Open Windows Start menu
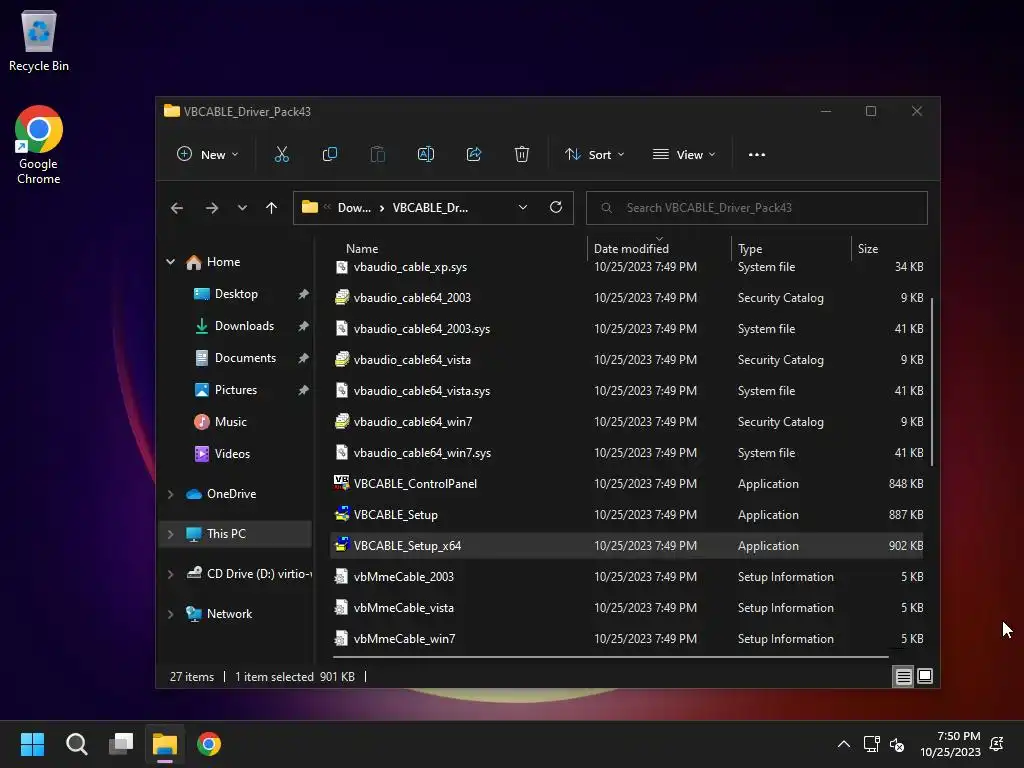The height and width of the screenshot is (768, 1024). 32,744
